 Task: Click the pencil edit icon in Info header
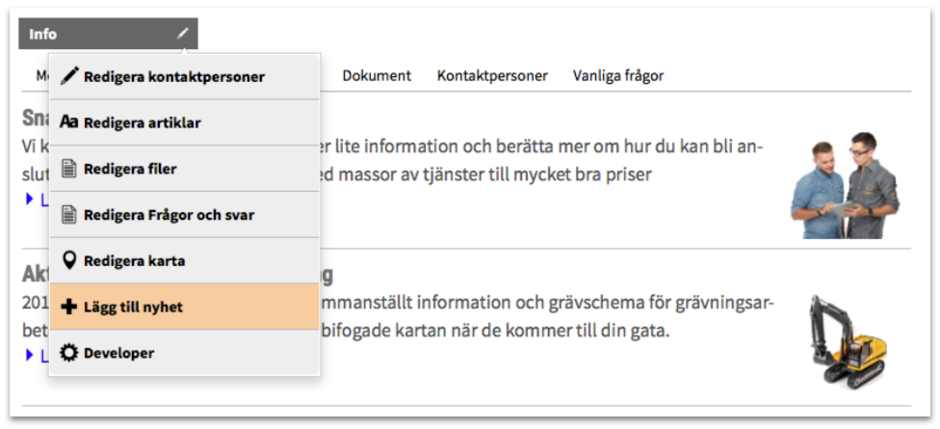[x=182, y=34]
